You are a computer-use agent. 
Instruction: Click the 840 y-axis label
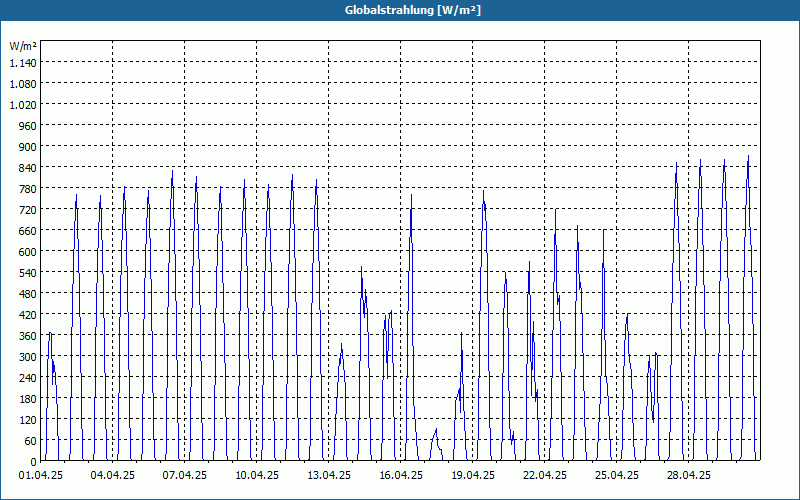pyautogui.click(x=28, y=168)
